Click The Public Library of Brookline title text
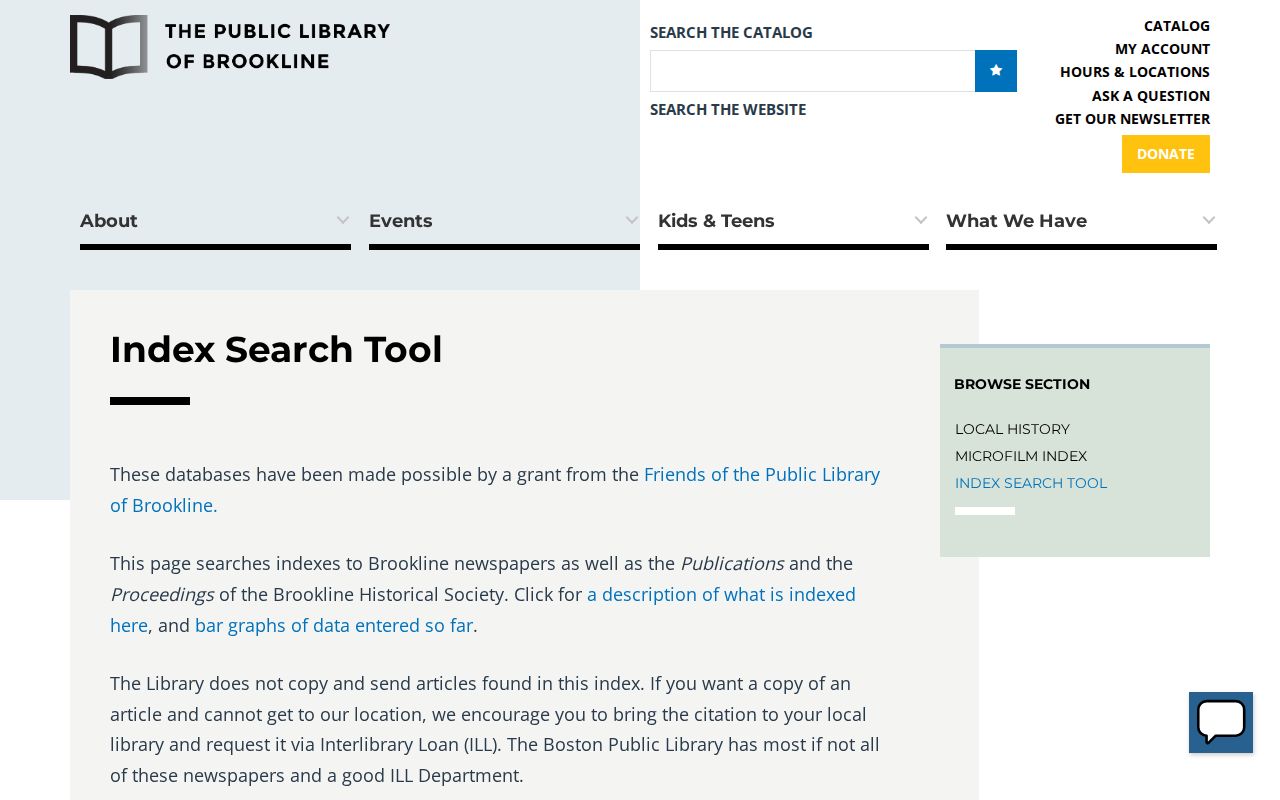Image resolution: width=1280 pixels, height=800 pixels. pos(278,46)
